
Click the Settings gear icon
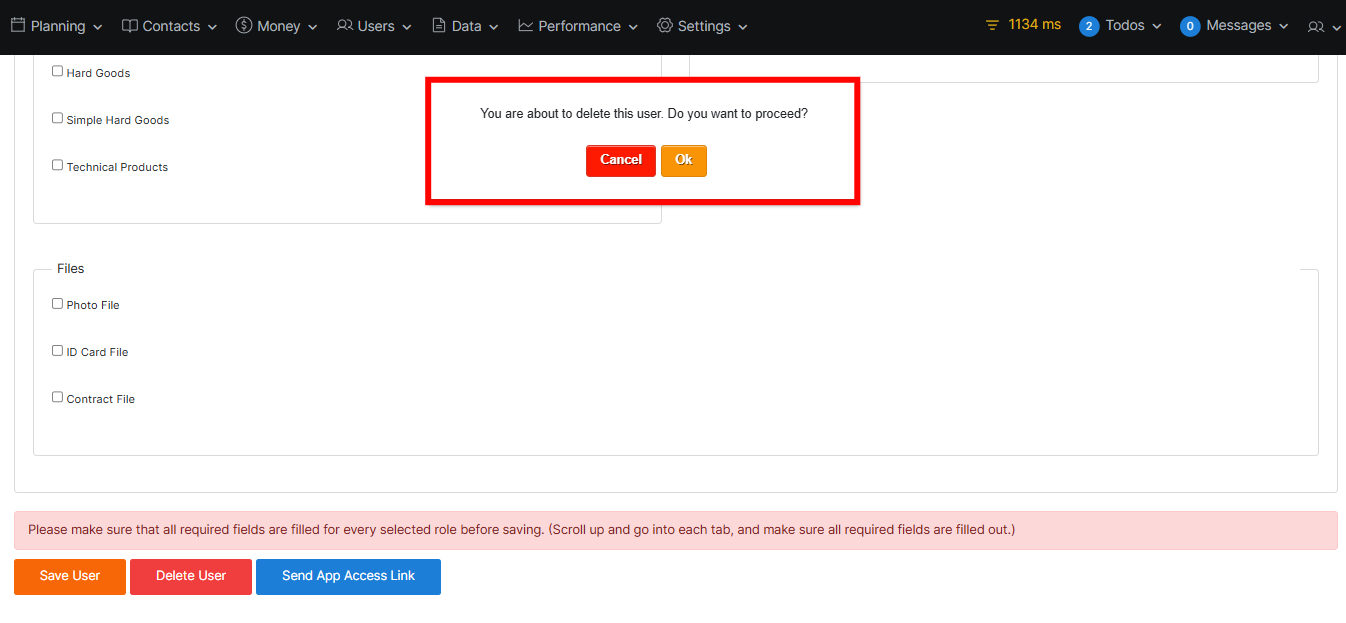click(x=665, y=25)
